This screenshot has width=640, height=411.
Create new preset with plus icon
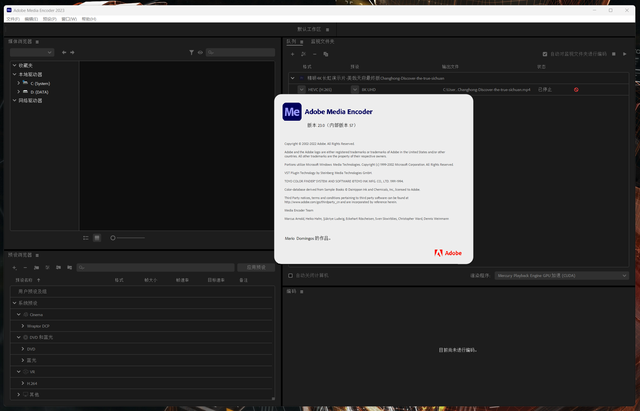pos(14,268)
